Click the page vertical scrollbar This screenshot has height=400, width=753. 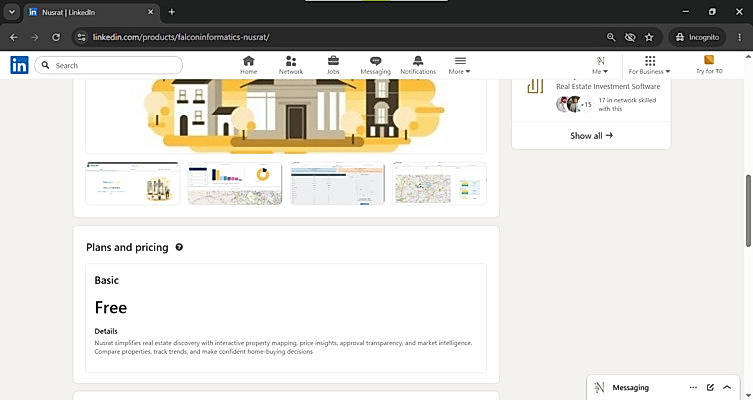tap(748, 211)
